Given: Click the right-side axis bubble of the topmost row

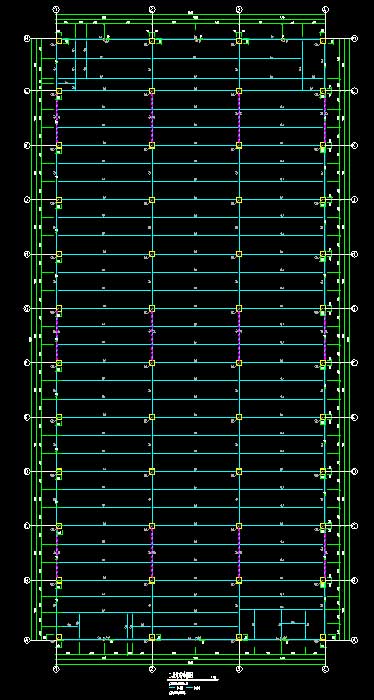Looking at the screenshot, I should [355, 39].
